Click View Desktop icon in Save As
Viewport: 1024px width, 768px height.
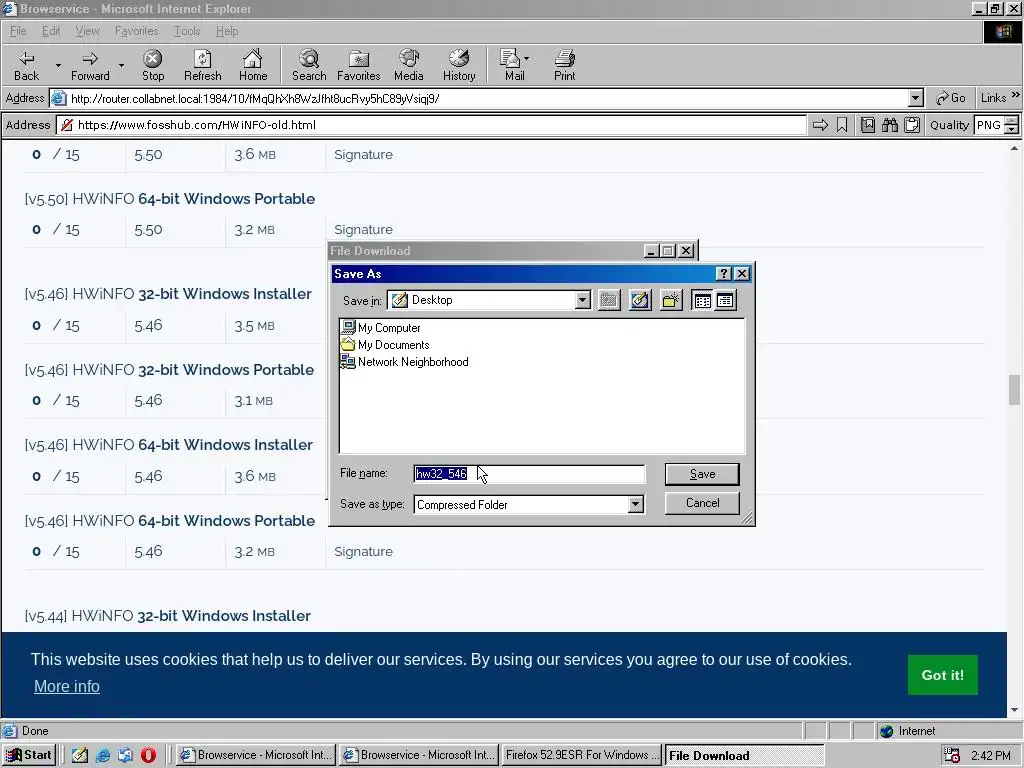pos(640,300)
